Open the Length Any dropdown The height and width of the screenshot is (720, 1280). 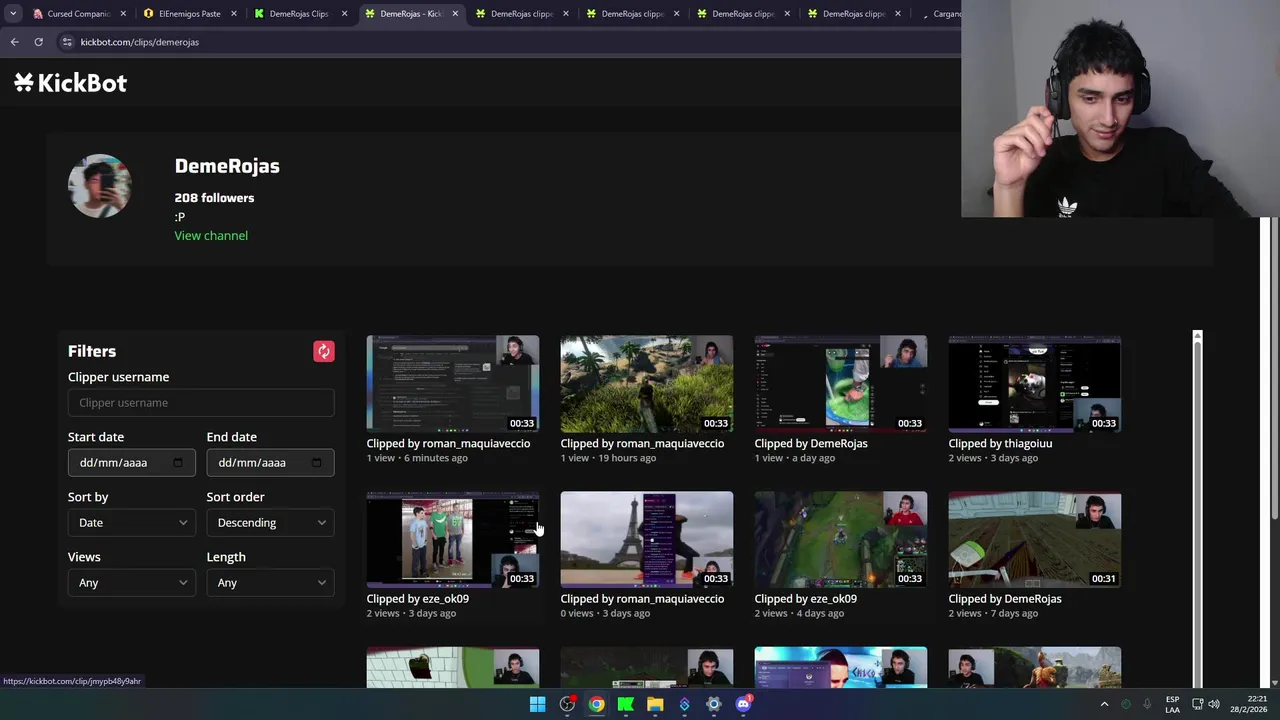270,583
